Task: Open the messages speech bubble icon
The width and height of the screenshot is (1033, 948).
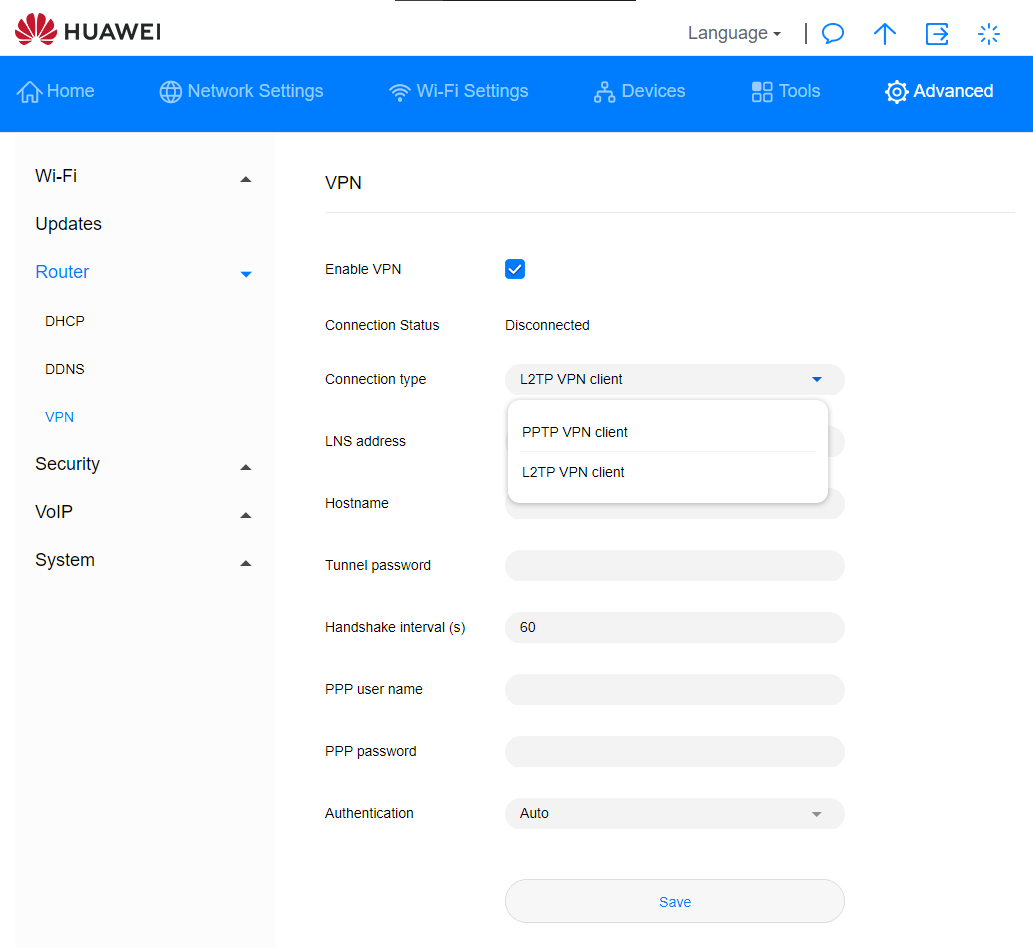Action: [x=832, y=34]
